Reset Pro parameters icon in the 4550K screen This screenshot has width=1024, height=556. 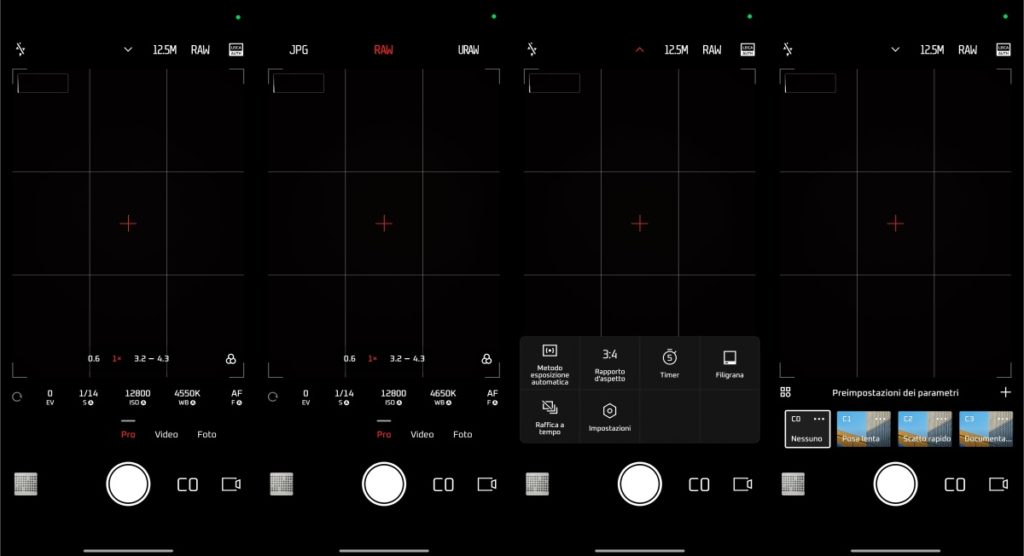pos(17,397)
